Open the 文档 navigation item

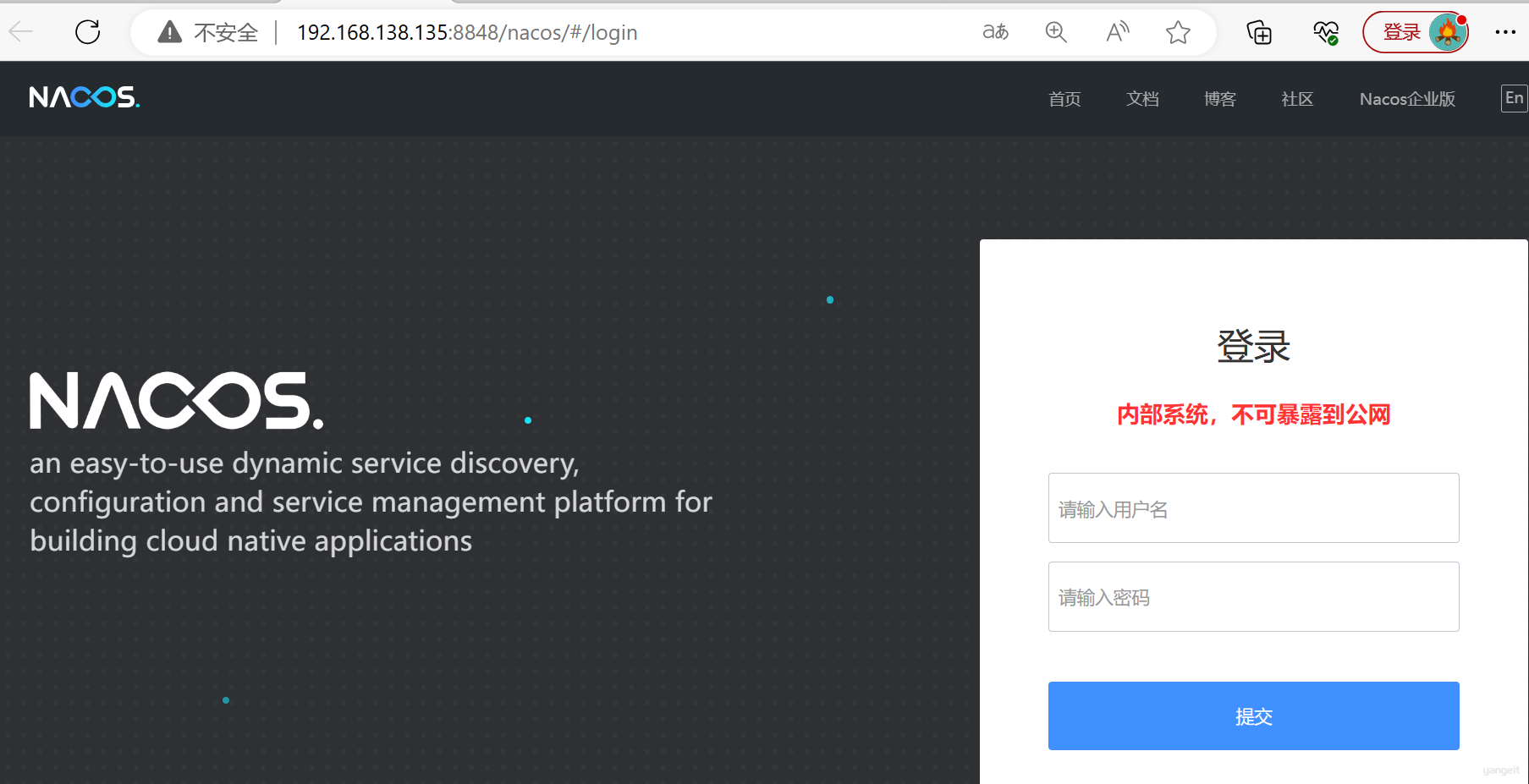click(1142, 99)
